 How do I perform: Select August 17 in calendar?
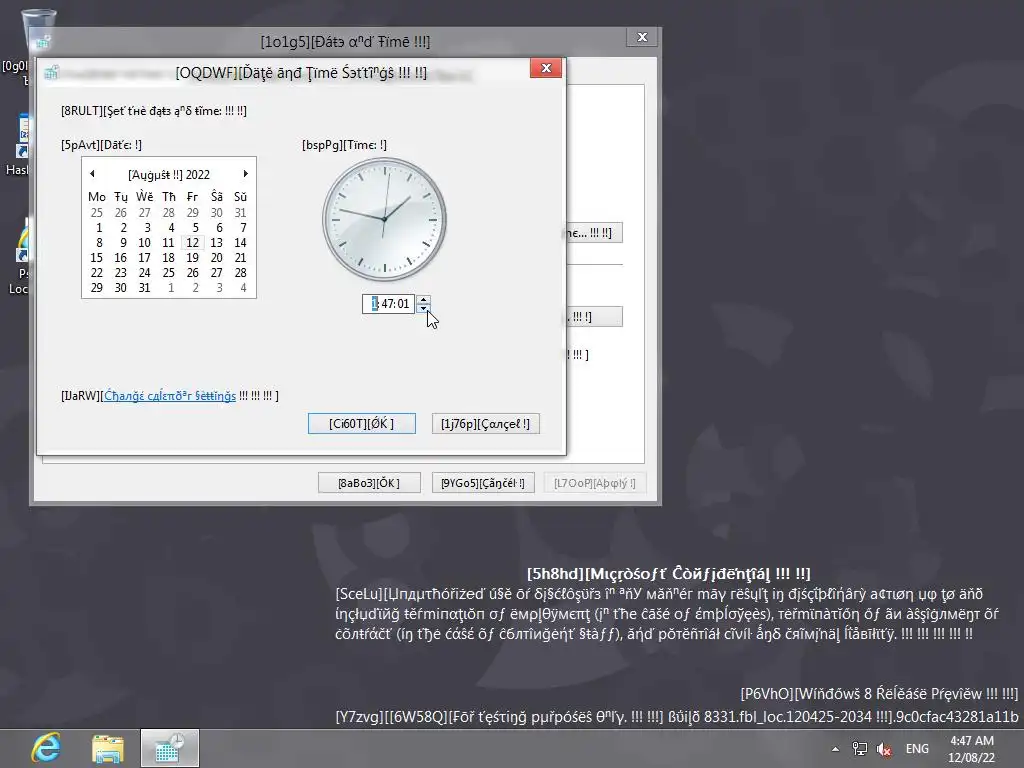[x=144, y=258]
